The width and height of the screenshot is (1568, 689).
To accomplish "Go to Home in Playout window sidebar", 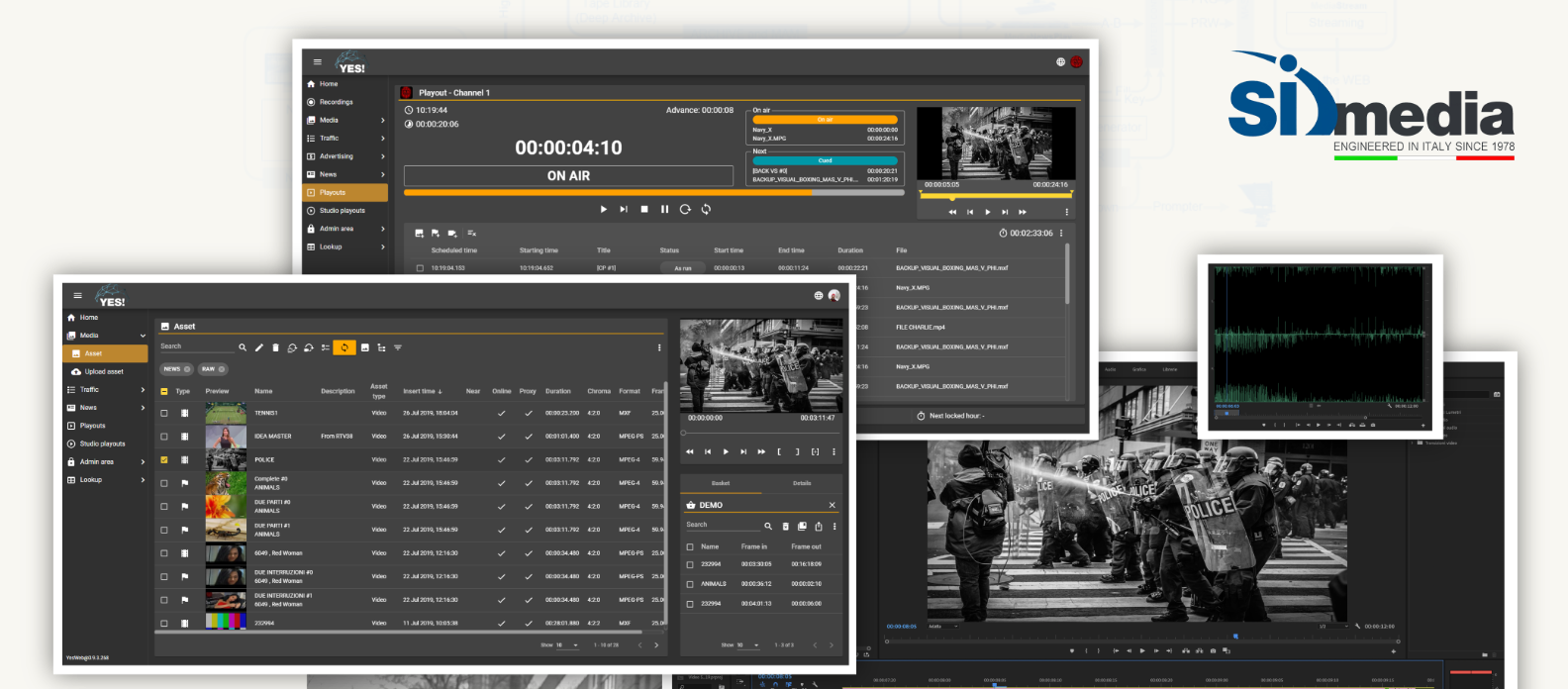I will [x=329, y=84].
